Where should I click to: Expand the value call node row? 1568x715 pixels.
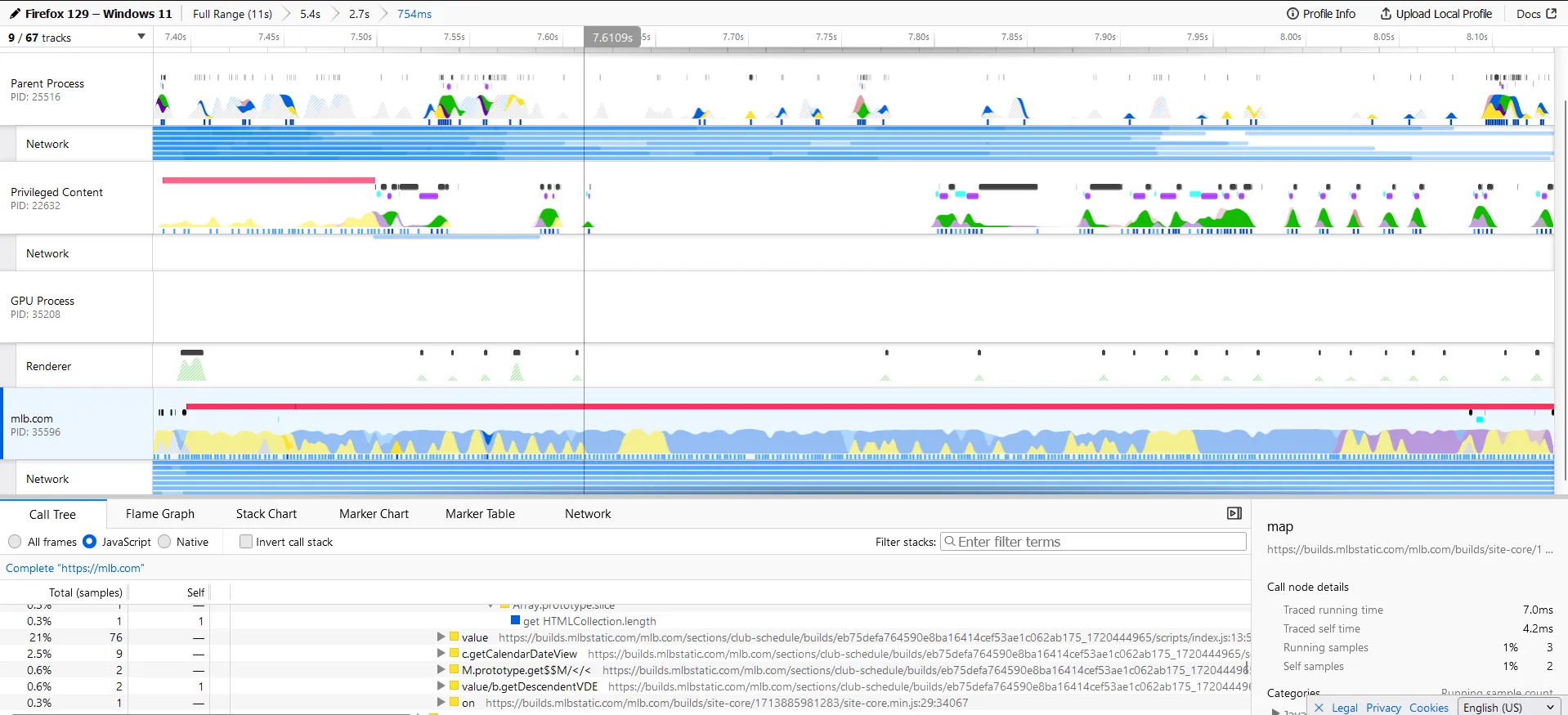(441, 637)
